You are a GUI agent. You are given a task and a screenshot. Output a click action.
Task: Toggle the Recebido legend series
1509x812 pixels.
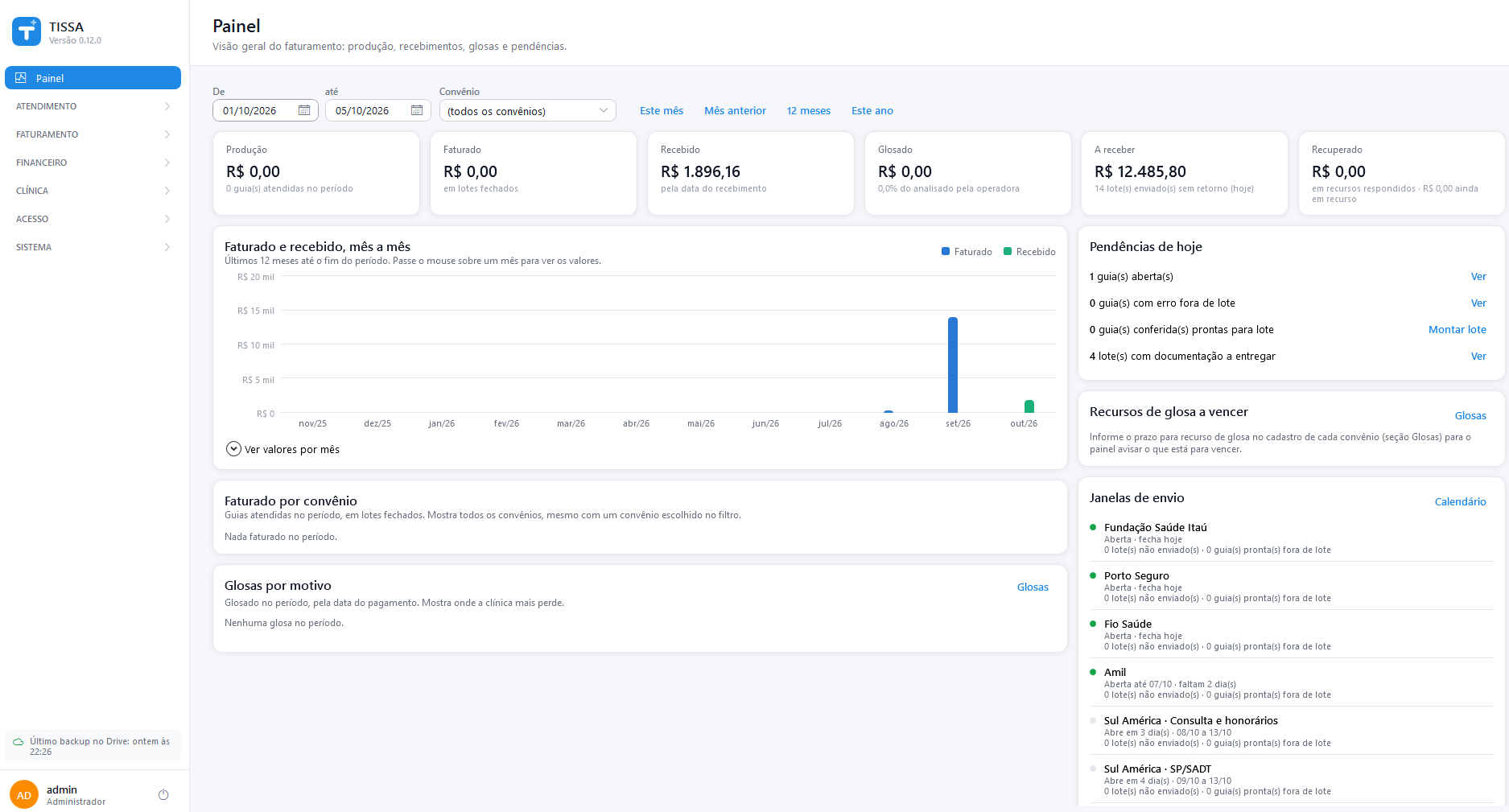coord(1029,252)
